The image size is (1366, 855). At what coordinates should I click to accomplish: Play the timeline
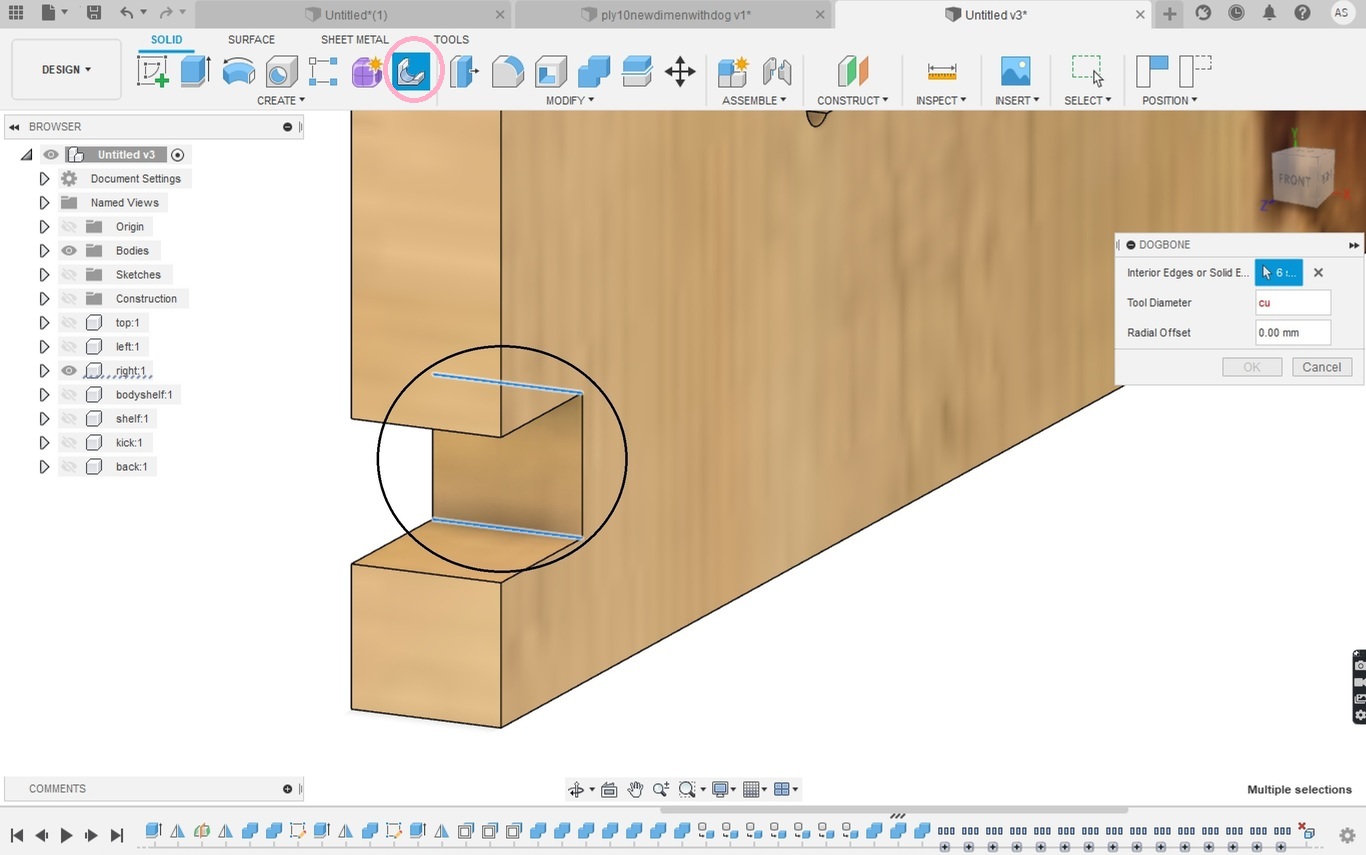[66, 835]
